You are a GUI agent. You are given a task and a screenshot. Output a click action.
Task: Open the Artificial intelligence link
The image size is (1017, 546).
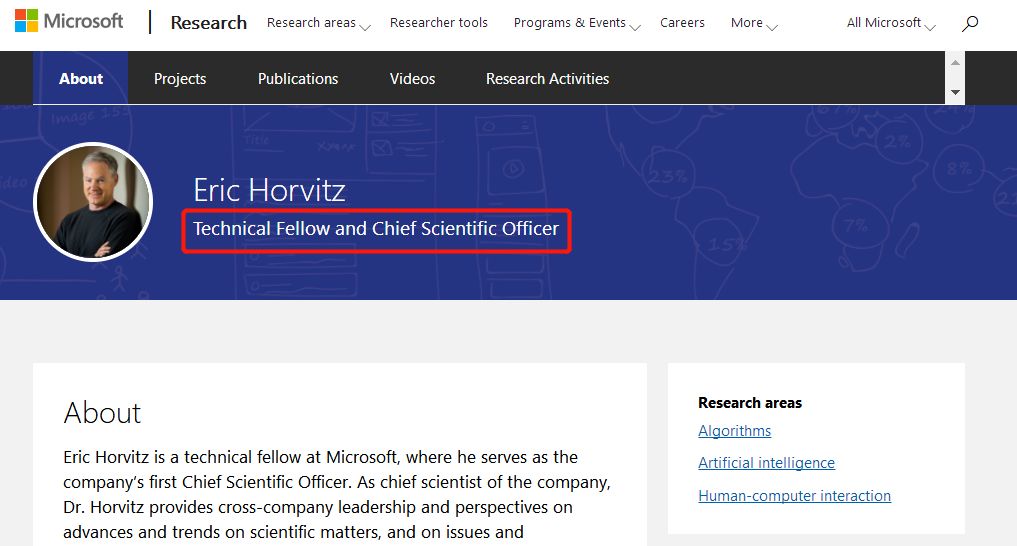[766, 462]
